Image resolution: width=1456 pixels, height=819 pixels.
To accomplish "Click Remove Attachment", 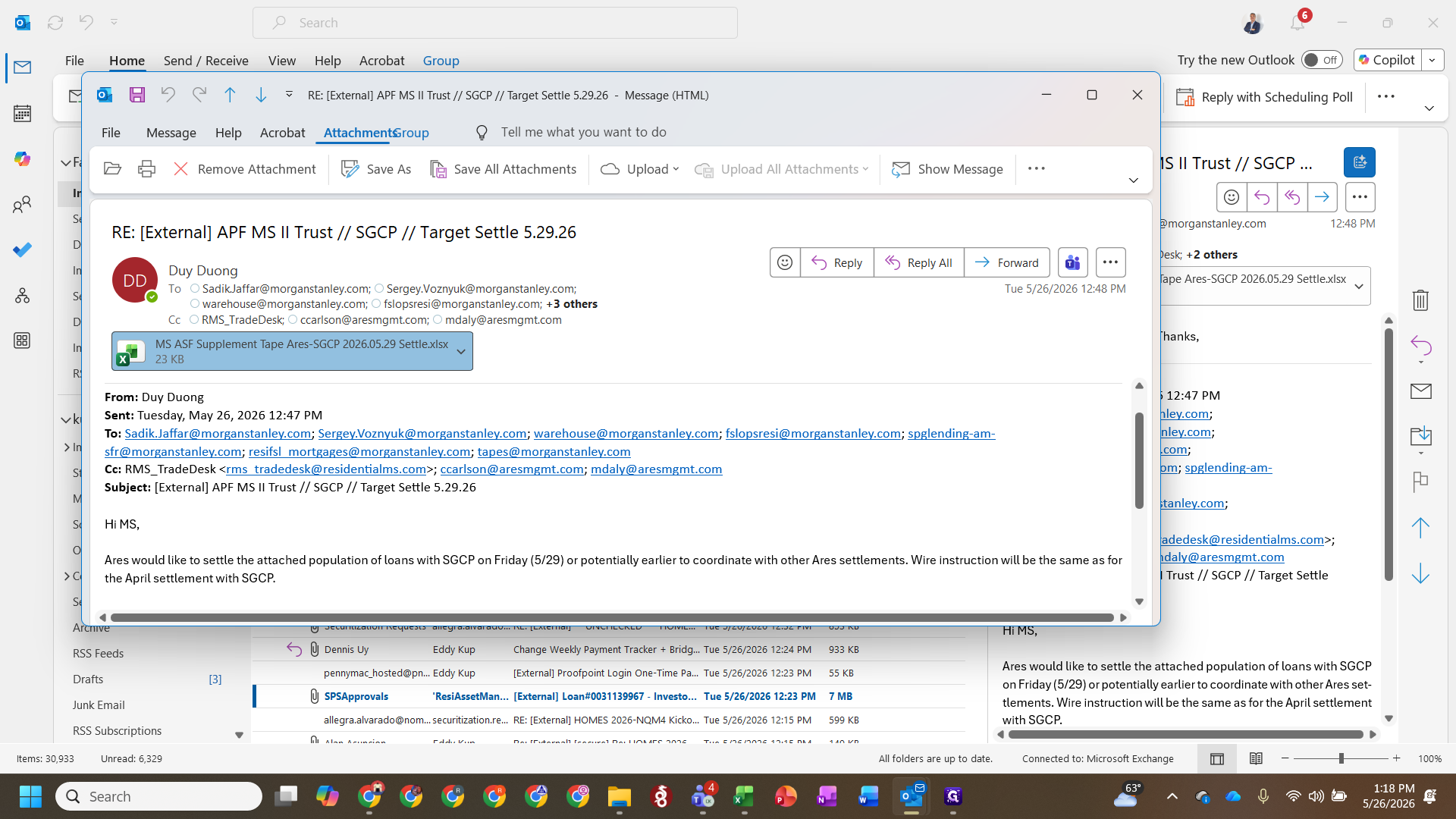I will pyautogui.click(x=244, y=168).
